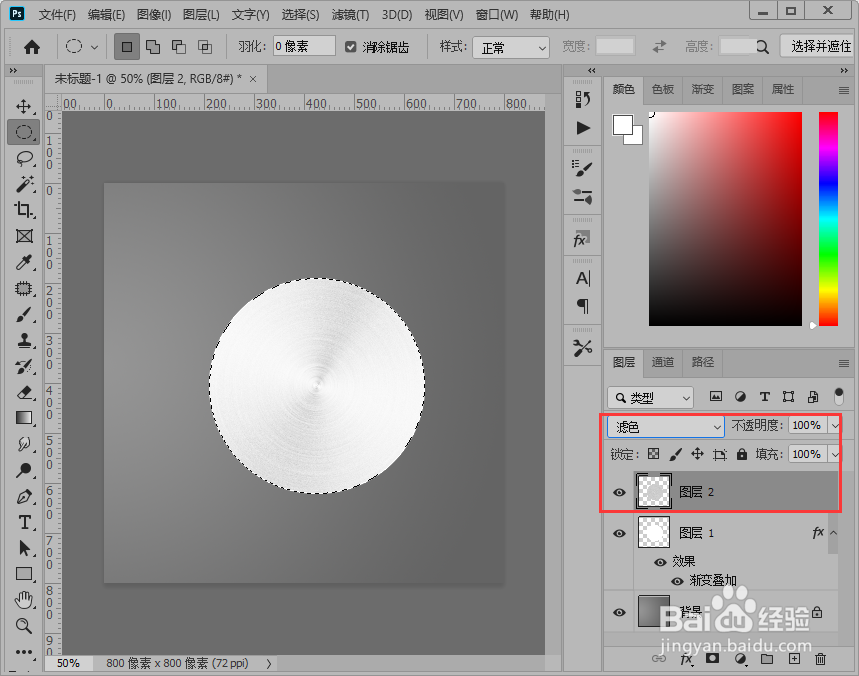Select the History Brush tool
This screenshot has height=676, width=859.
24,366
